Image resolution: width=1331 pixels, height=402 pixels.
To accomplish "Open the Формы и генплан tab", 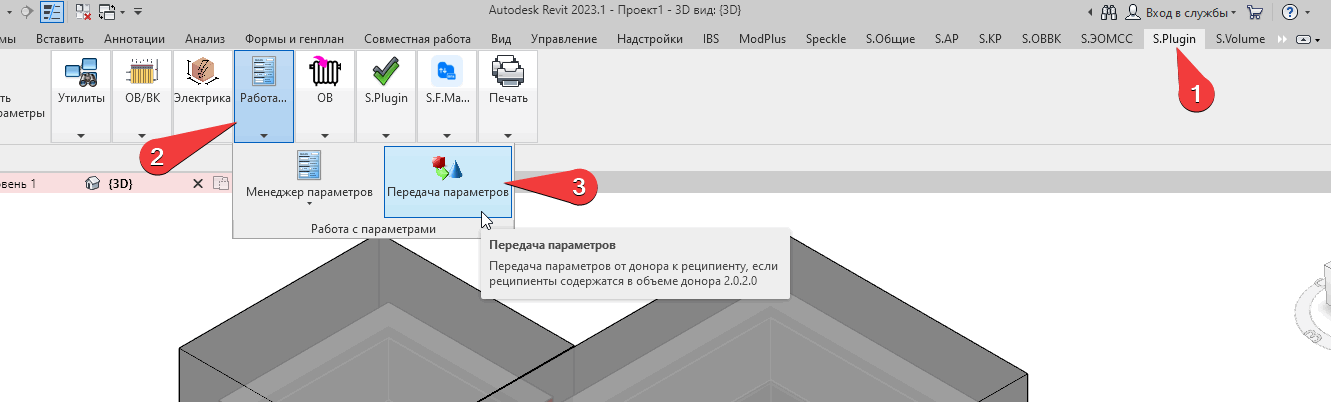I will click(294, 39).
